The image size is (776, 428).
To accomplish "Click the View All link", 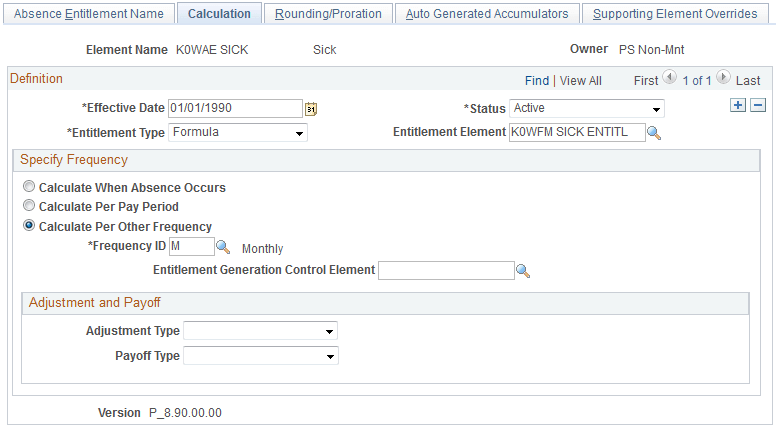I will coord(581,81).
